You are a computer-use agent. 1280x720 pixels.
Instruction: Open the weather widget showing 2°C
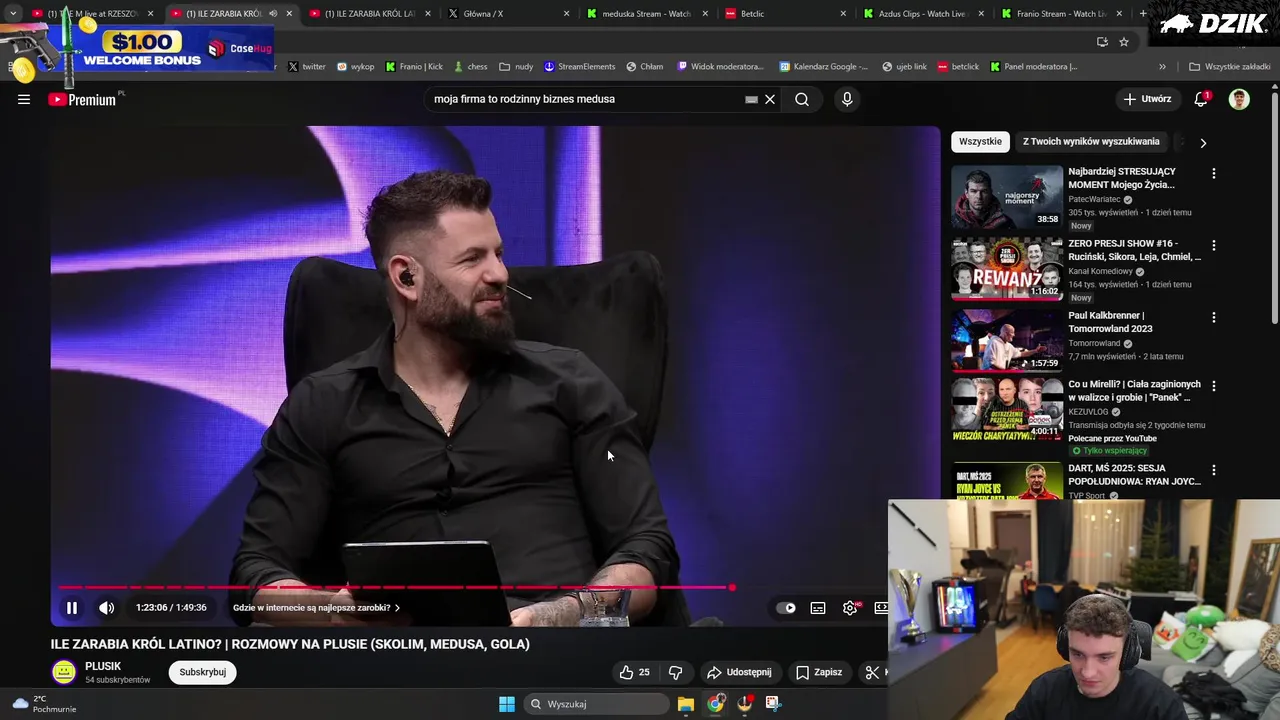[x=42, y=704]
